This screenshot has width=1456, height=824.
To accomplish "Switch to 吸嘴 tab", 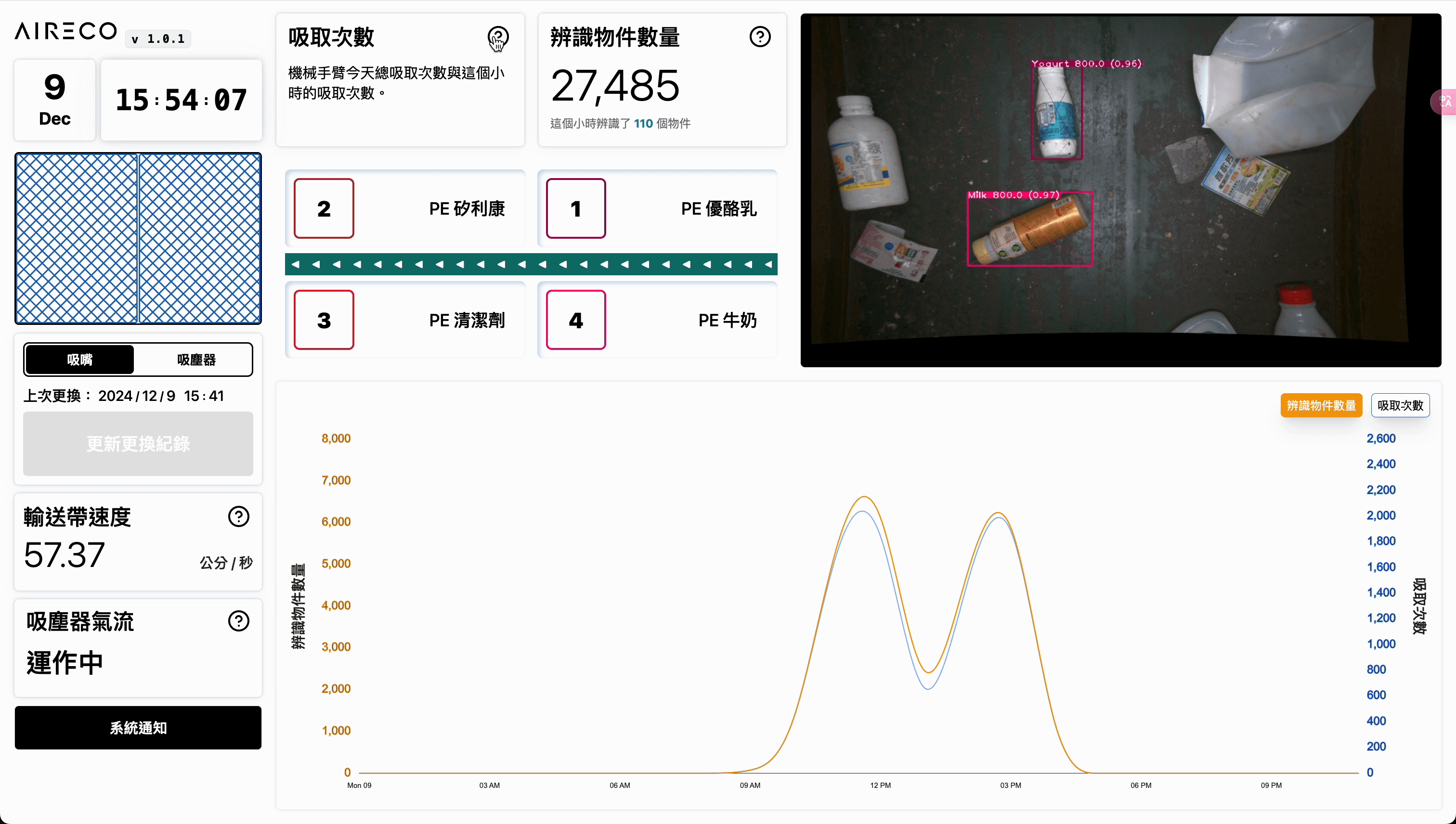I will coord(80,360).
